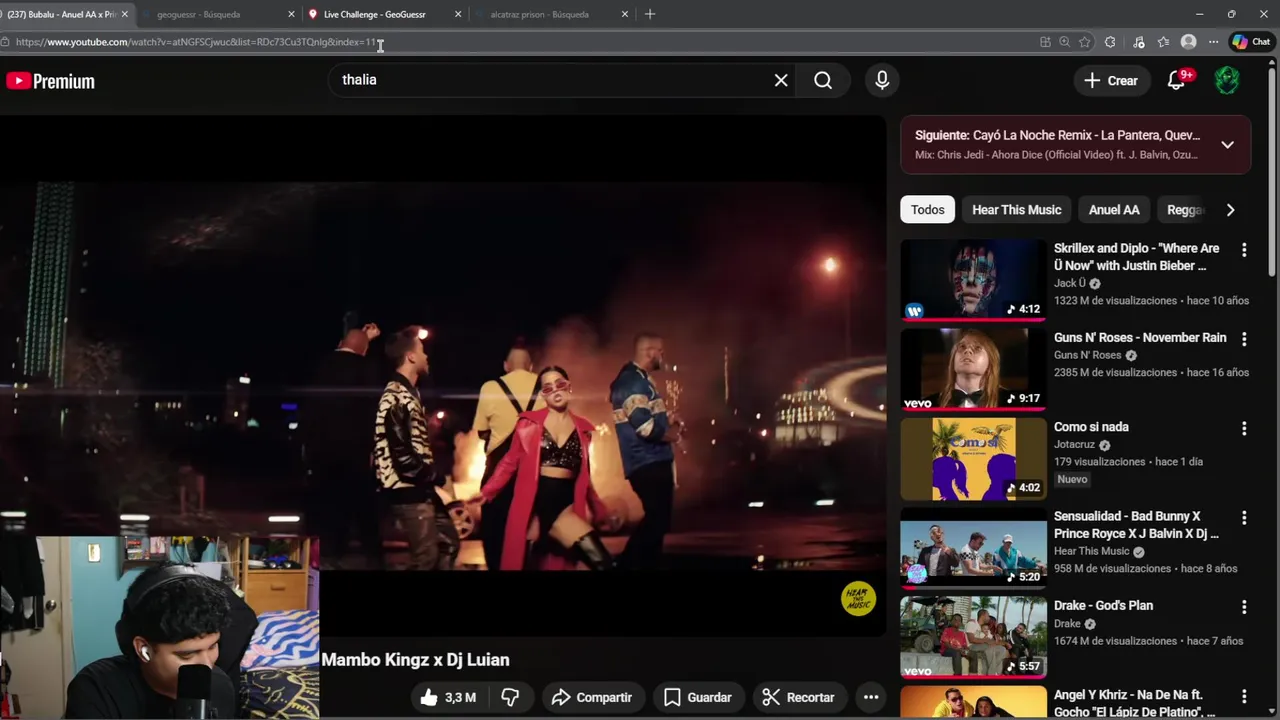
Task: Play the Angel Y Khriz video thumbnail
Action: (973, 702)
